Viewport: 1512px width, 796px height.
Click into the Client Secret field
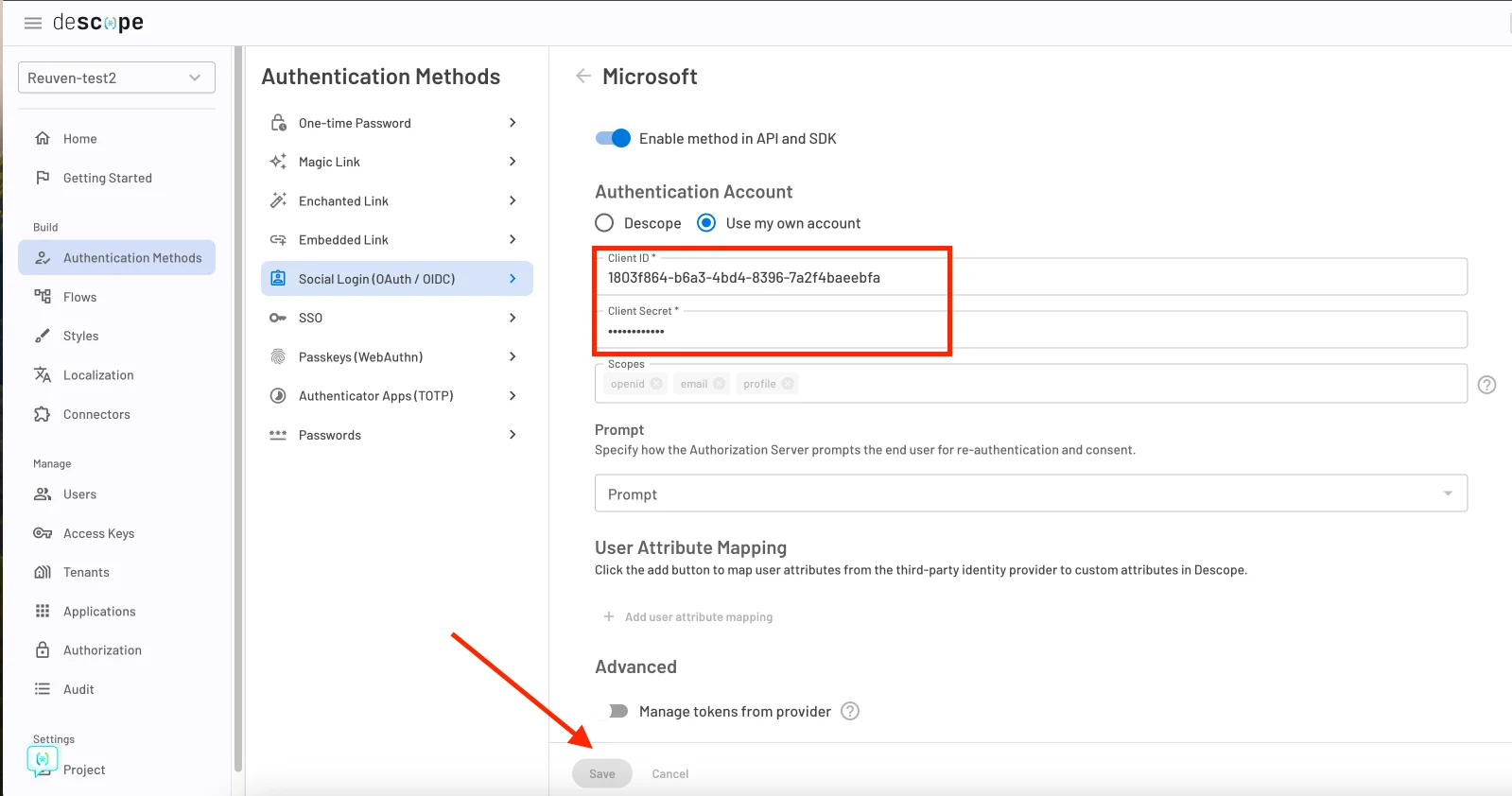pyautogui.click(x=1031, y=330)
